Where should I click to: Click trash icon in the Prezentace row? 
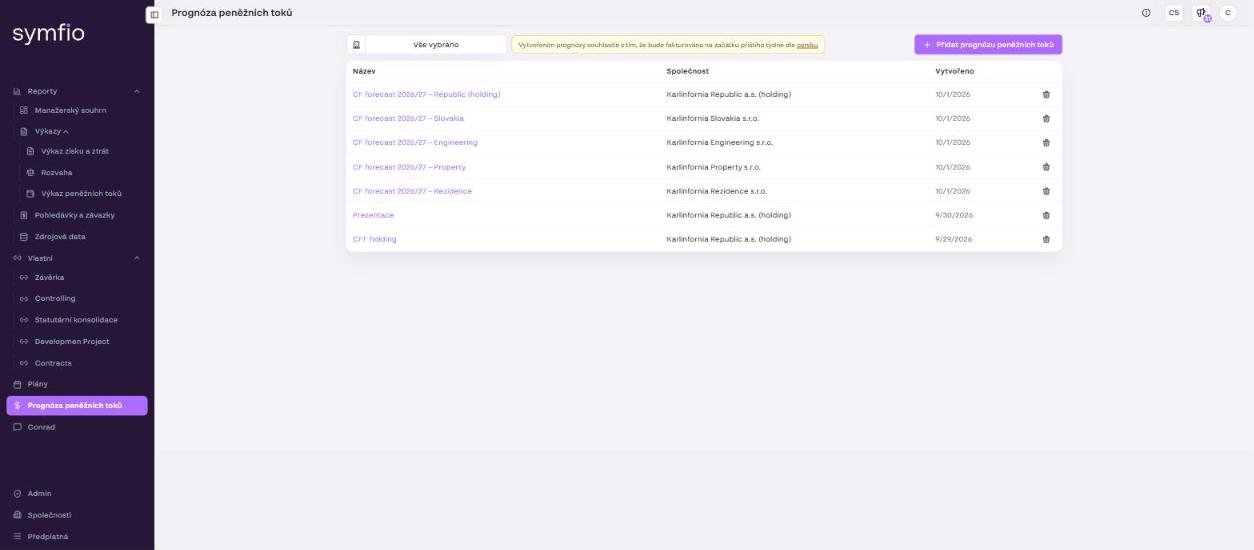[x=1046, y=215]
